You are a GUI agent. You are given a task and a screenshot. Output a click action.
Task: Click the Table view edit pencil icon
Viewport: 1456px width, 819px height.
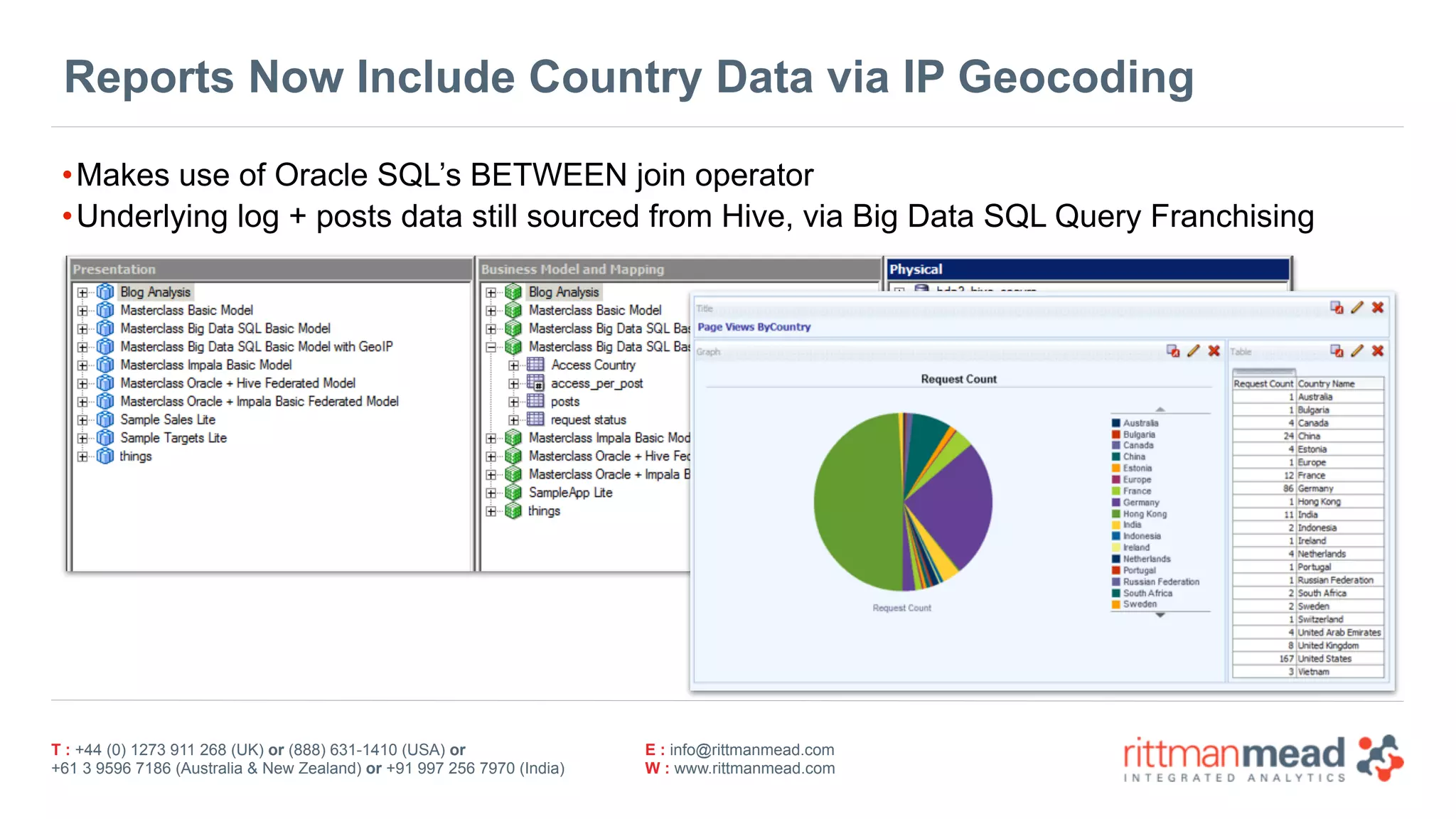coord(1357,350)
